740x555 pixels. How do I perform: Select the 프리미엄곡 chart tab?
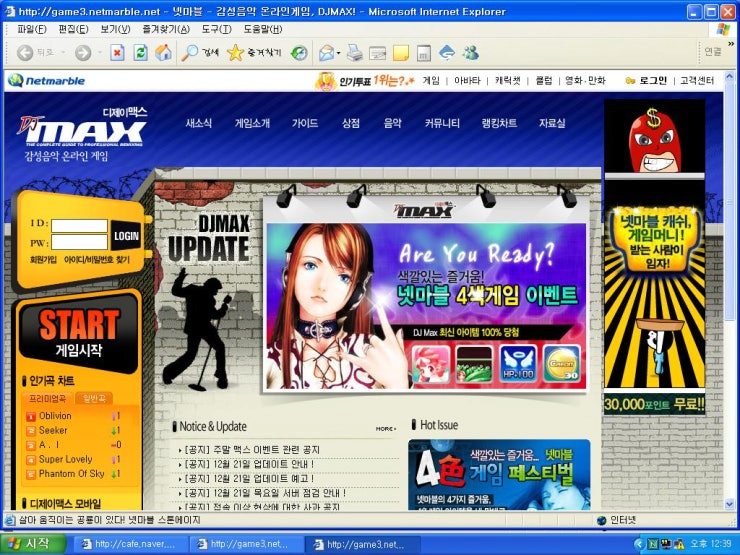(47, 399)
